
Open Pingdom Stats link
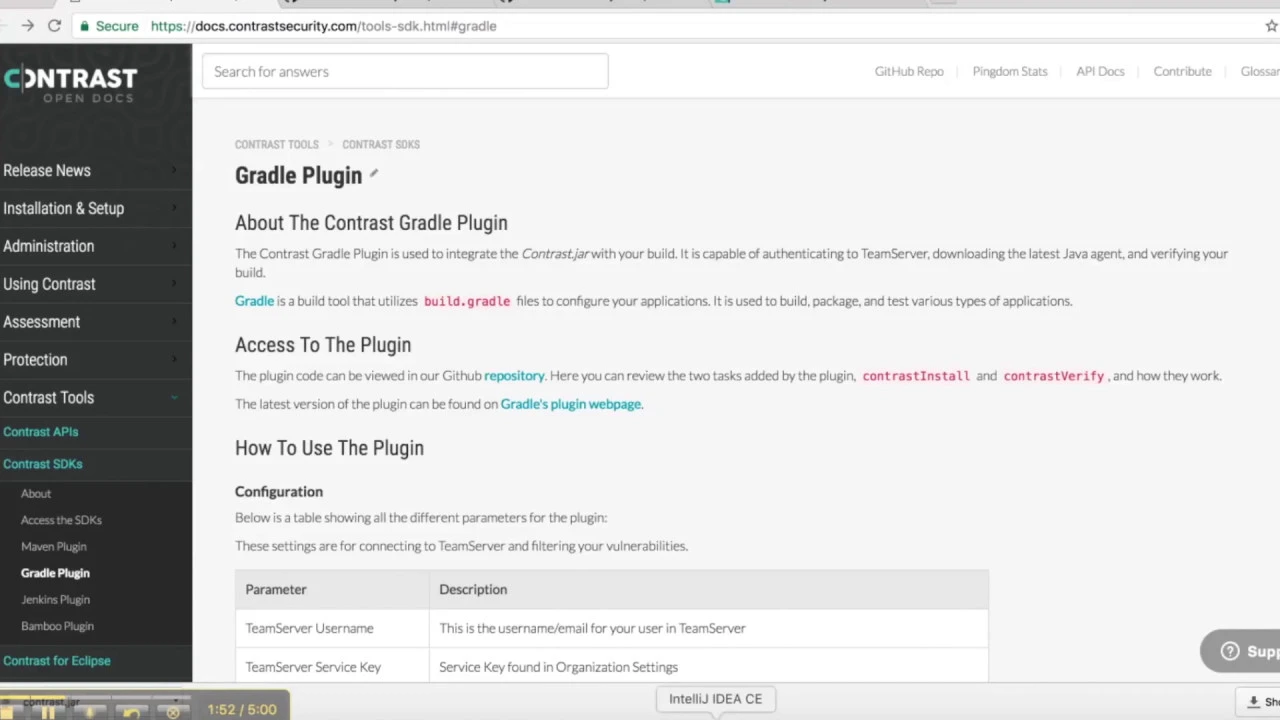pyautogui.click(x=1010, y=71)
